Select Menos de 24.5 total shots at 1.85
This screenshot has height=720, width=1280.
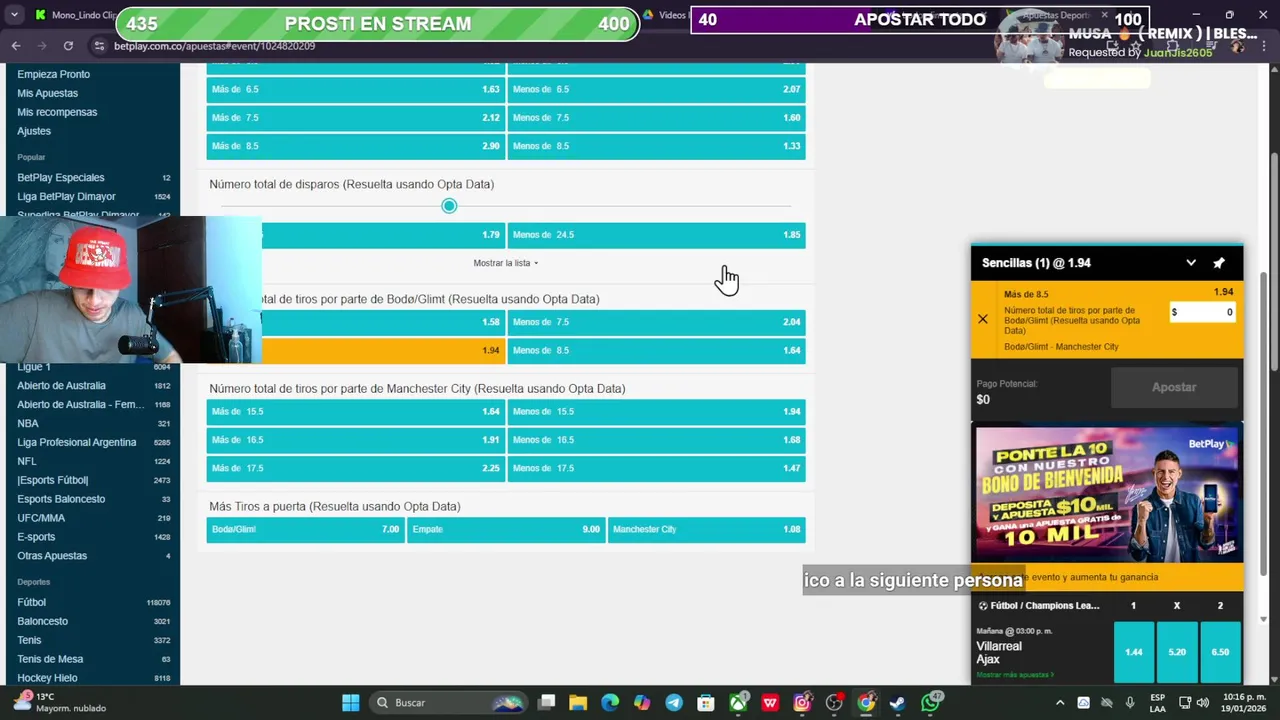[656, 235]
